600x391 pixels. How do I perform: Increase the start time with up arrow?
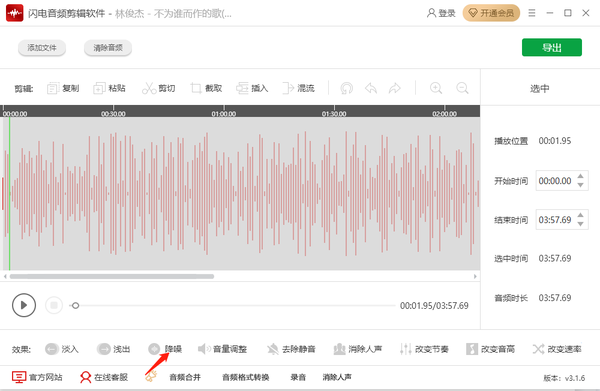click(580, 176)
